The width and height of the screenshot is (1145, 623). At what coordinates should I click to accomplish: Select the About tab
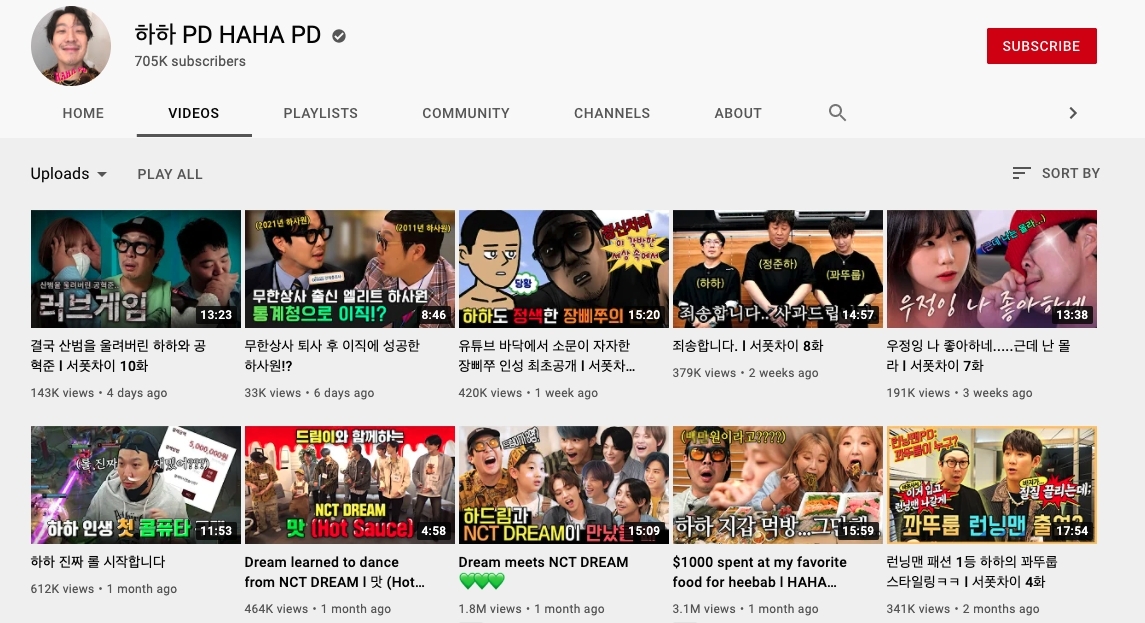click(x=738, y=113)
